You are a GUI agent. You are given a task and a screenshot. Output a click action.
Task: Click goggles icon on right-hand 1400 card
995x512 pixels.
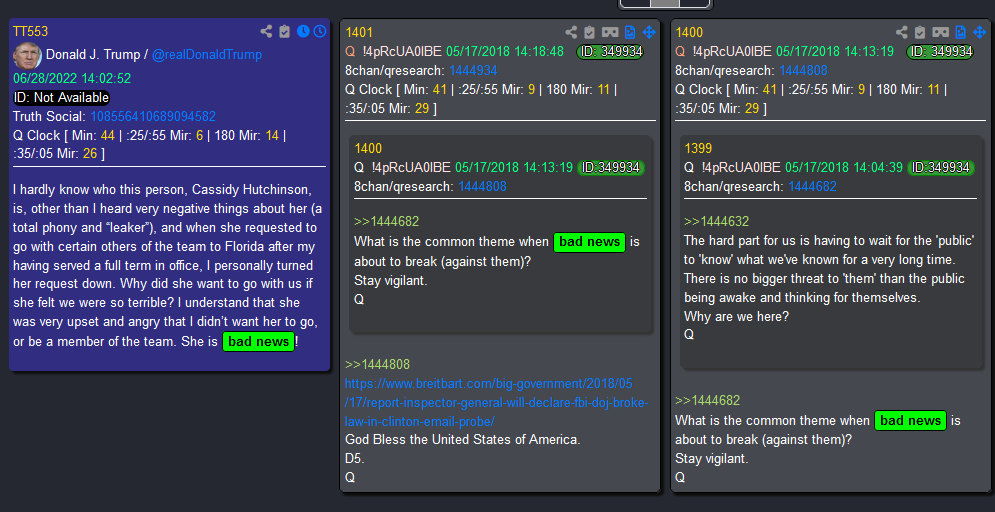[941, 32]
